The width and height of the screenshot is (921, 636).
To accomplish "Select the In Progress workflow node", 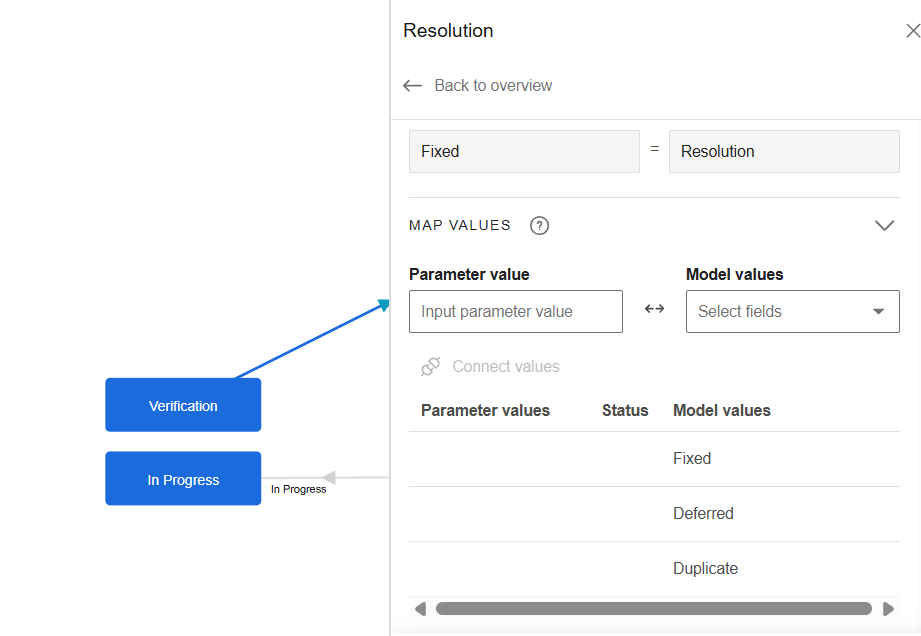I will (x=183, y=478).
